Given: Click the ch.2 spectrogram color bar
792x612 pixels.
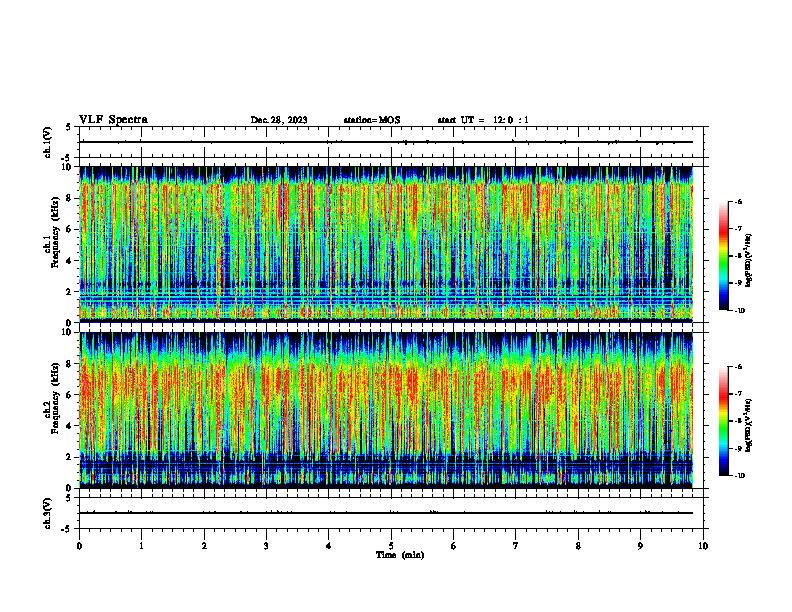Looking at the screenshot, I should pyautogui.click(x=723, y=421).
